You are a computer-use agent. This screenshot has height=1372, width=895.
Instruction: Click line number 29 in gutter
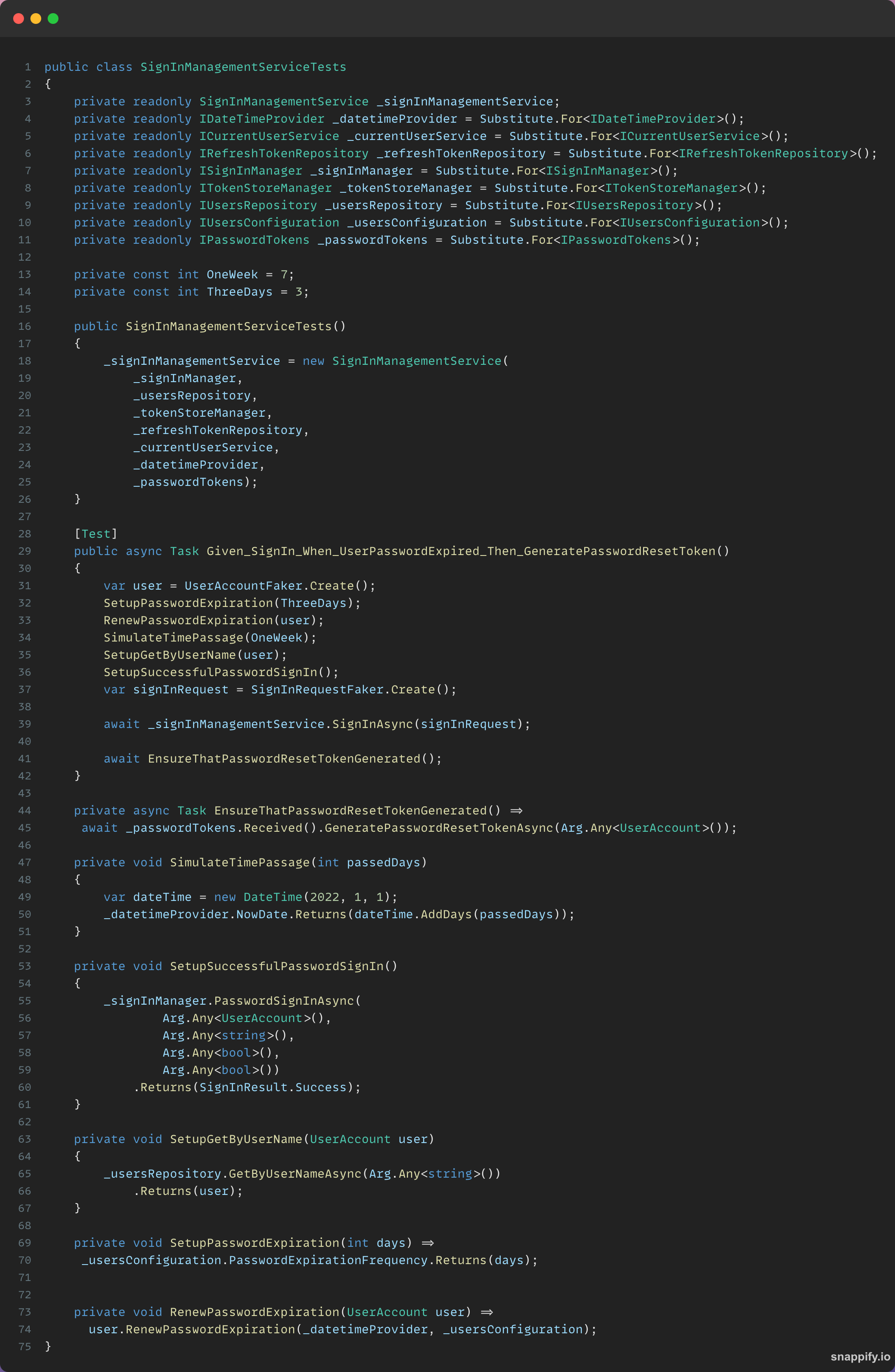pyautogui.click(x=25, y=551)
